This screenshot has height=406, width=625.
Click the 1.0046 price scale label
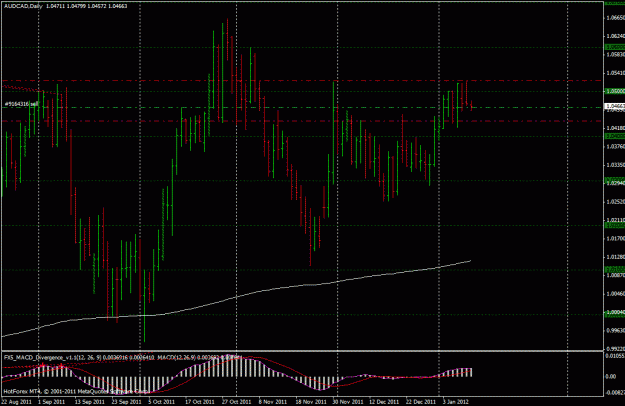coord(615,294)
